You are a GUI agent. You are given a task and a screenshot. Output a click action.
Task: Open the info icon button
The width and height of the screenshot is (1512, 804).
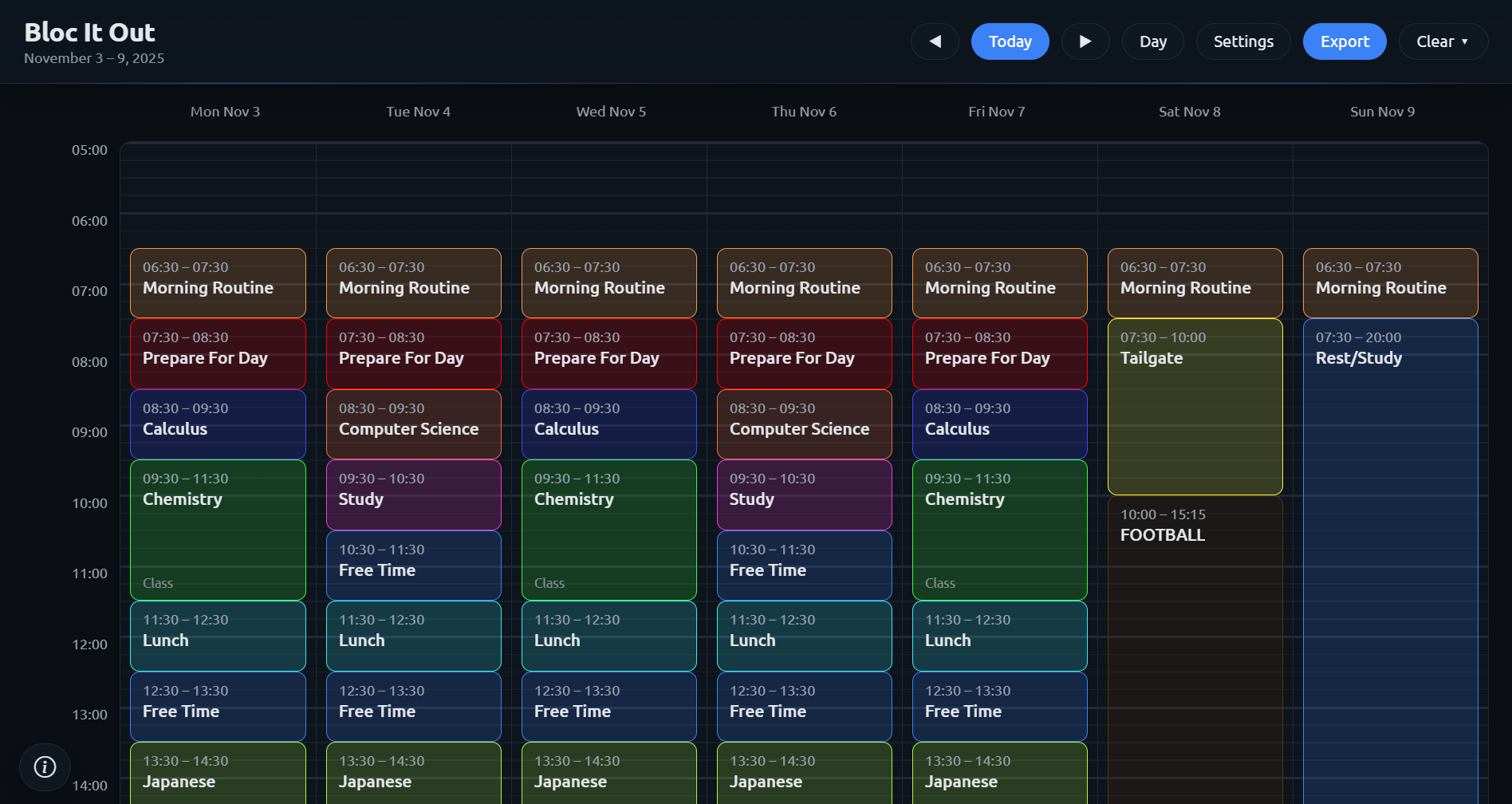45,767
